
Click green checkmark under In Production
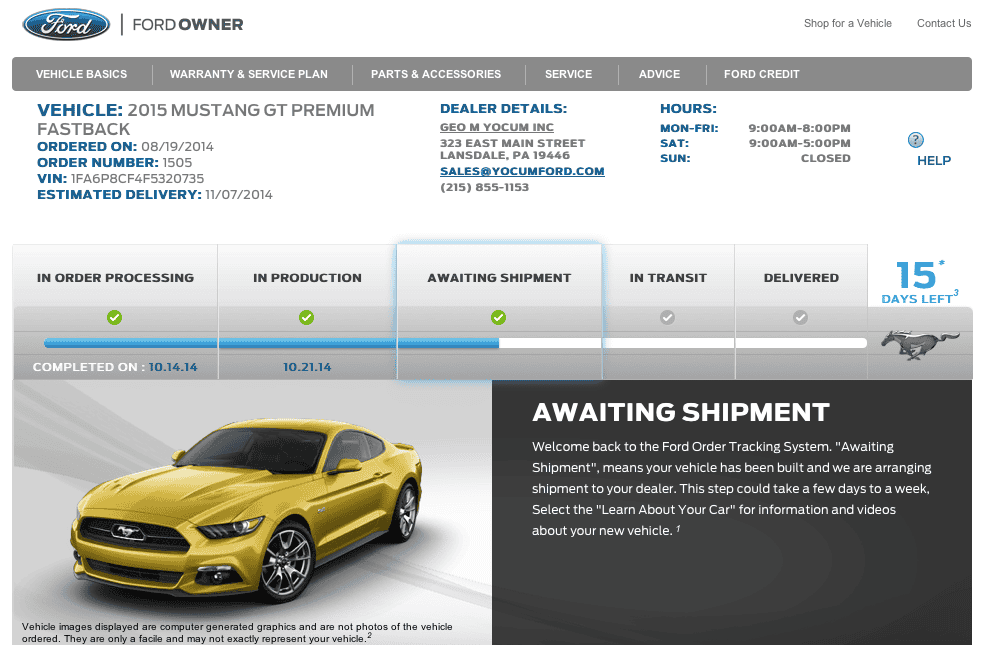[307, 317]
